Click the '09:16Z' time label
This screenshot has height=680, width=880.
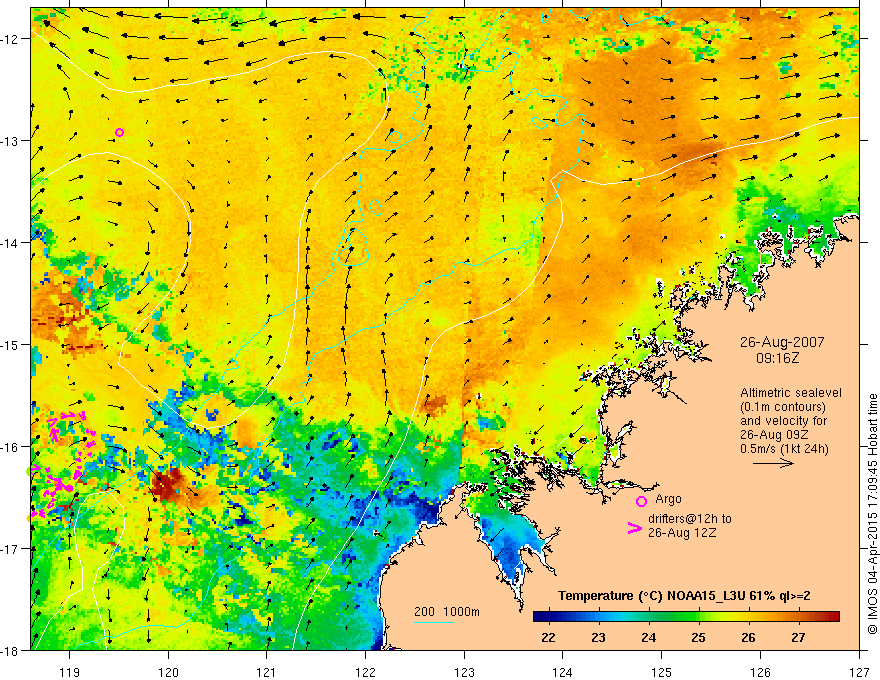point(777,358)
